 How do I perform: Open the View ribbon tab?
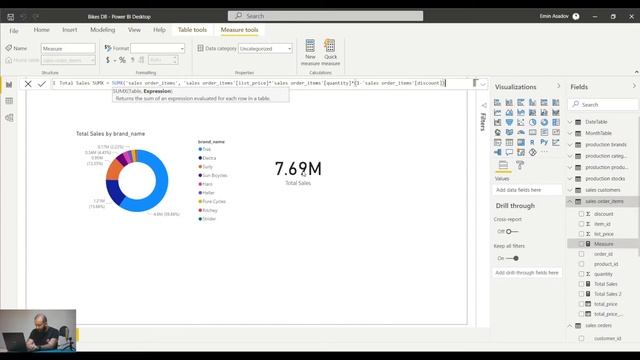coord(134,30)
